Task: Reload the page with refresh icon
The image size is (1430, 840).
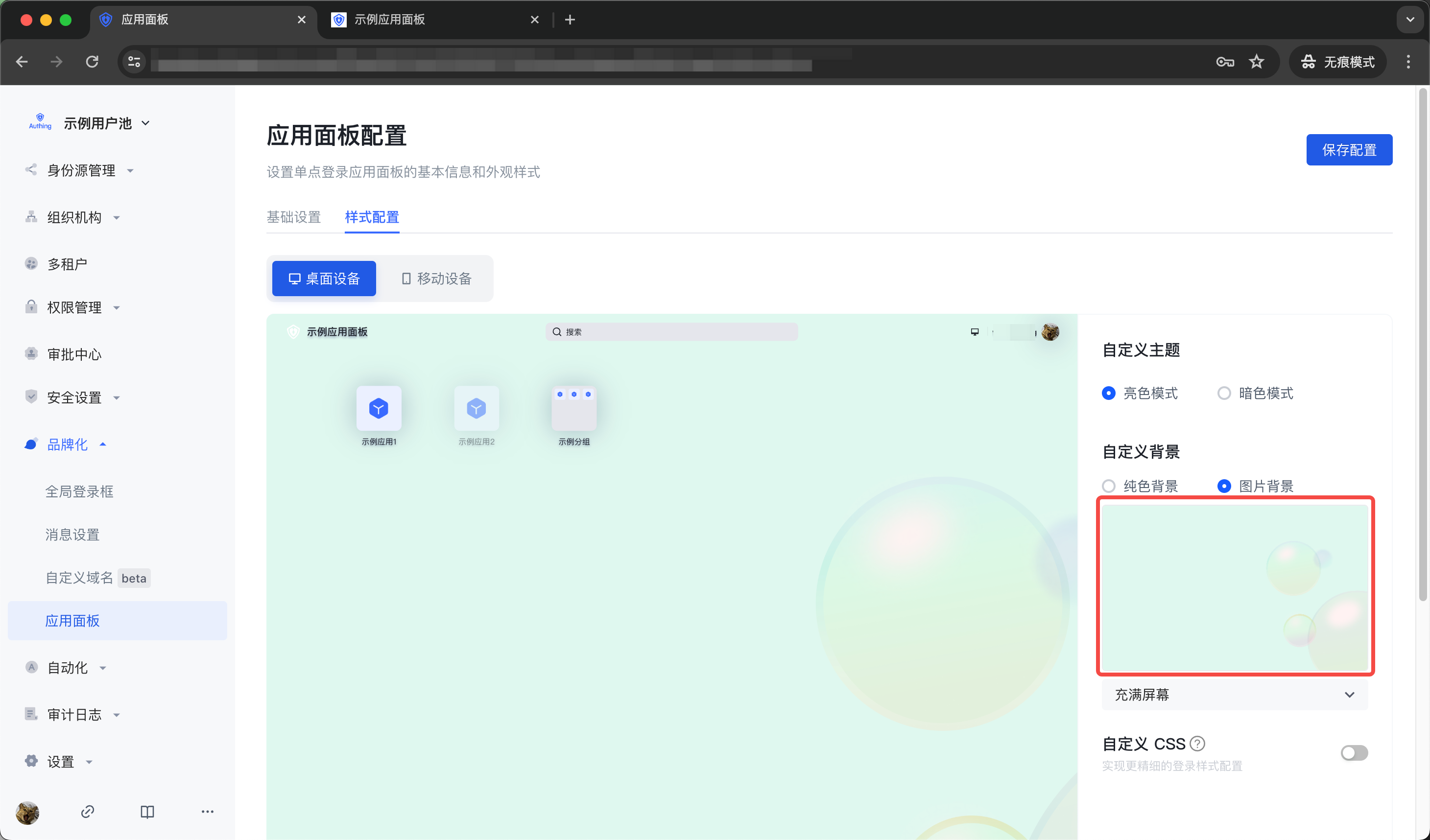Action: coord(92,62)
